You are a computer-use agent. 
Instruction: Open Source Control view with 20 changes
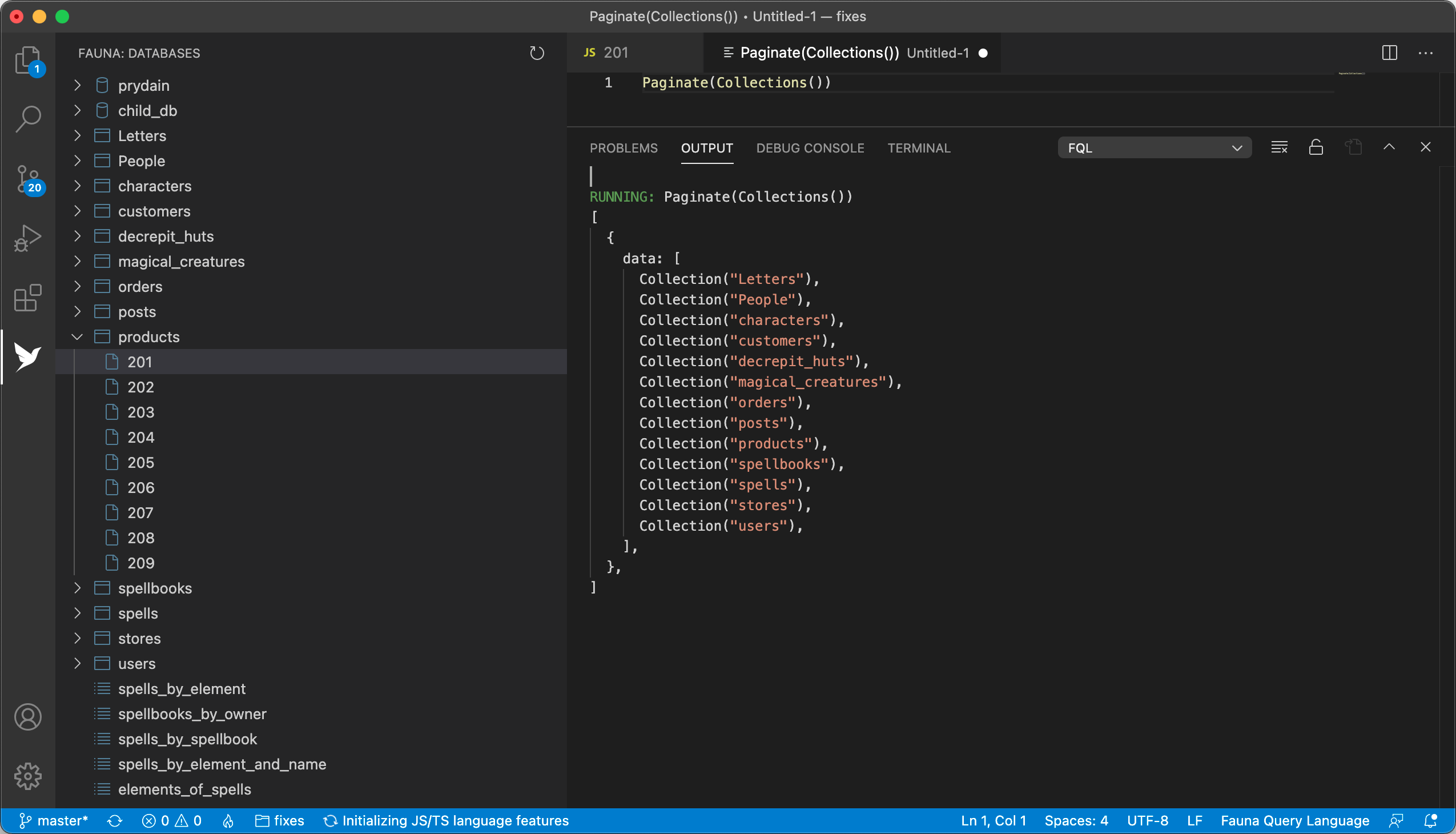(28, 179)
